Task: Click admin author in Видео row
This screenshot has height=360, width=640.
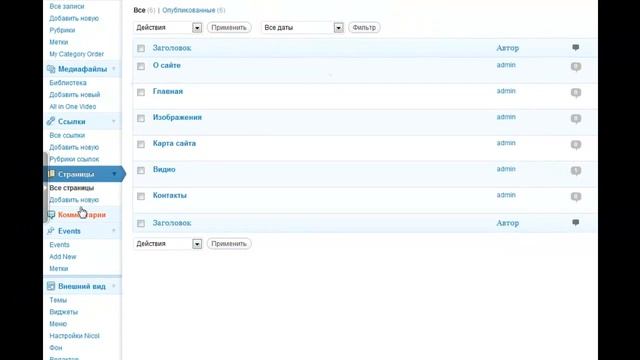Action: [x=506, y=169]
